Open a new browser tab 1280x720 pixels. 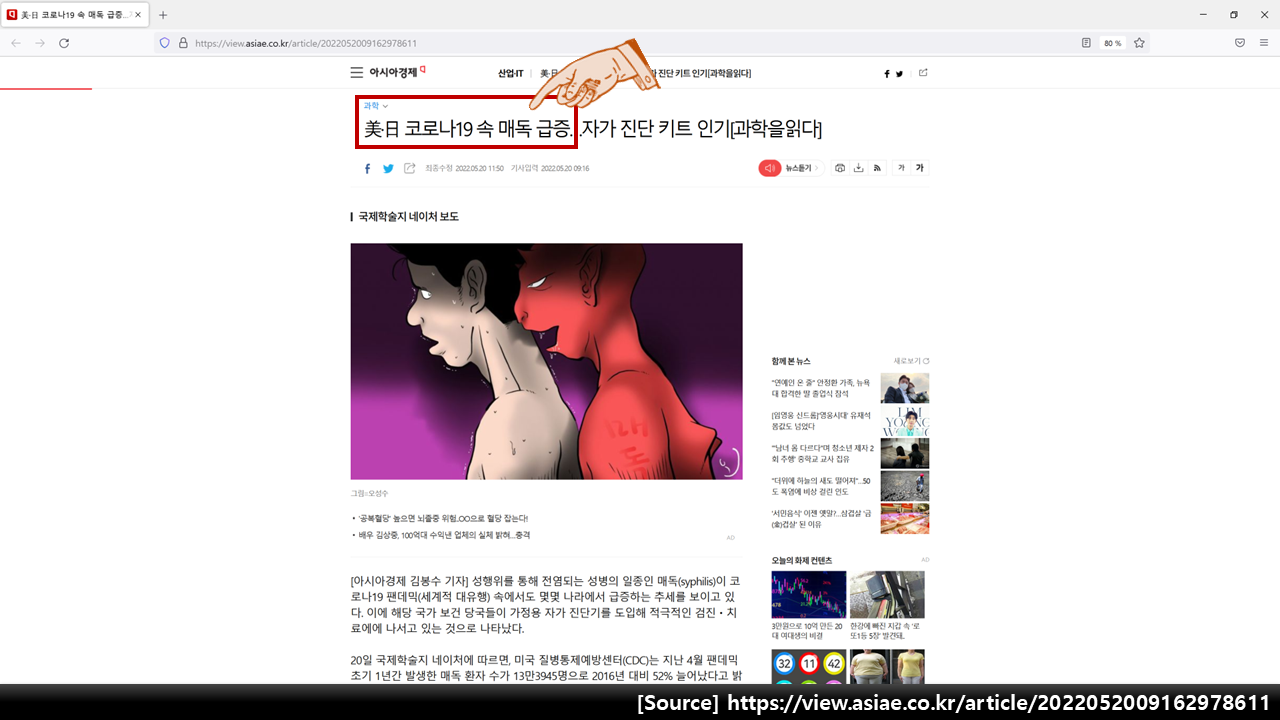tap(163, 15)
